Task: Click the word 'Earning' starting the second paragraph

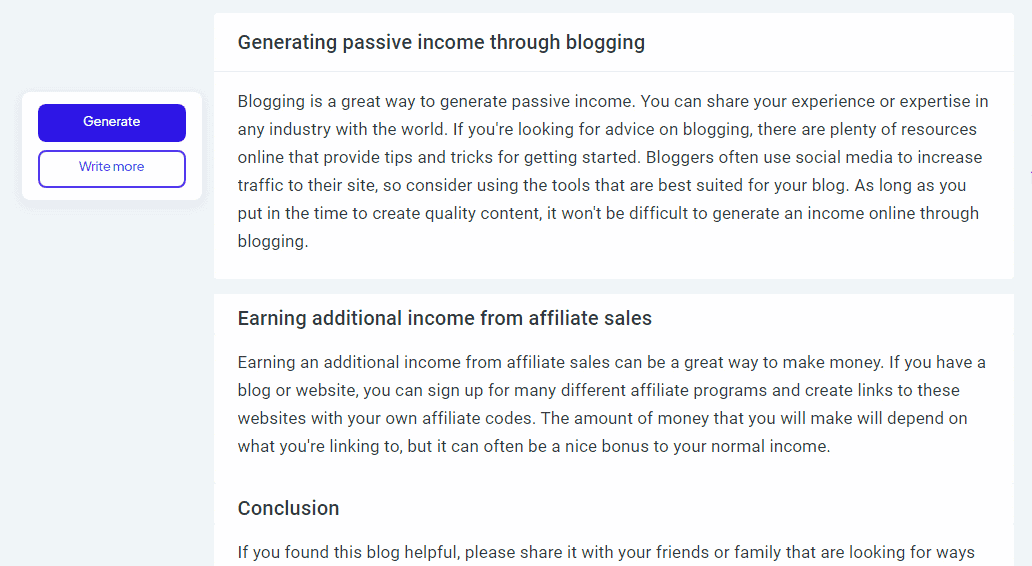Action: pos(266,363)
